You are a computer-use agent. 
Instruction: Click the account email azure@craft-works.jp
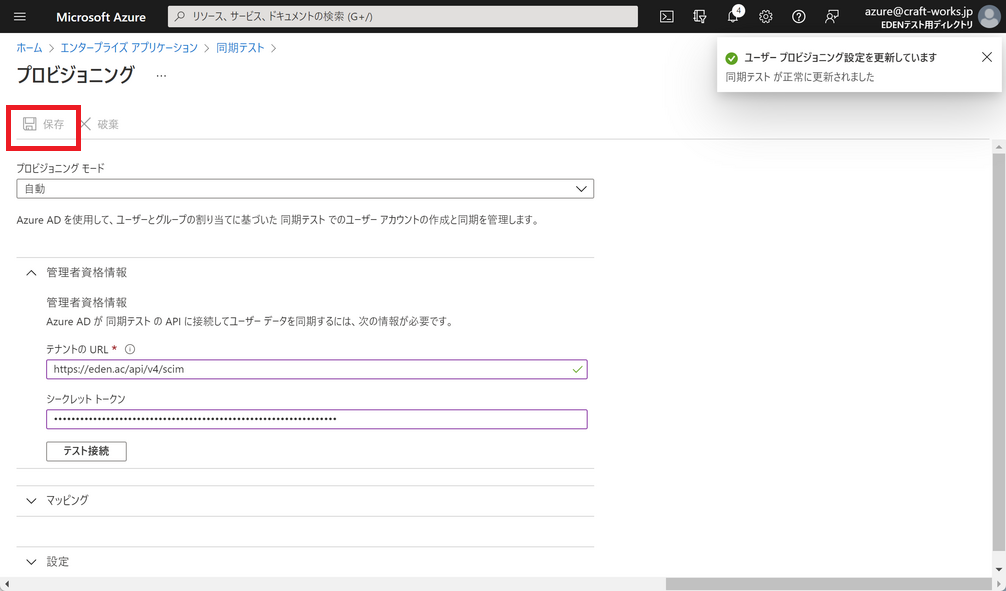[918, 11]
